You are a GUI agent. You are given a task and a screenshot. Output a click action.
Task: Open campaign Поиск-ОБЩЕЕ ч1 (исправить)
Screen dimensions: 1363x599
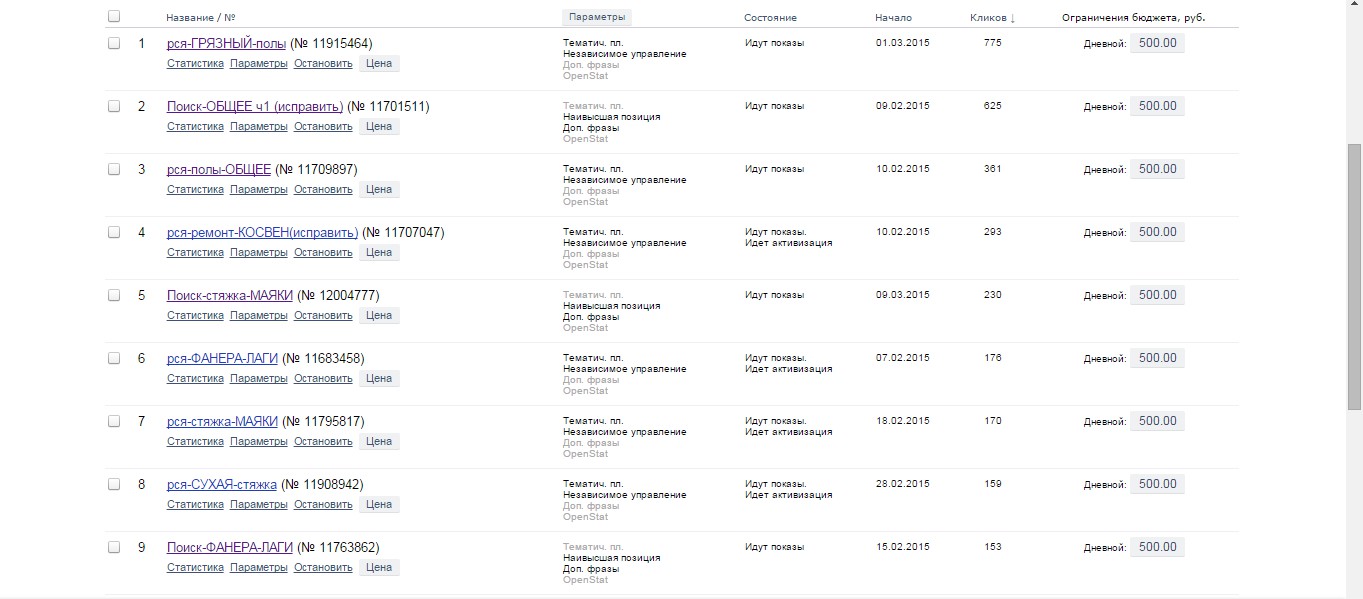pyautogui.click(x=255, y=106)
